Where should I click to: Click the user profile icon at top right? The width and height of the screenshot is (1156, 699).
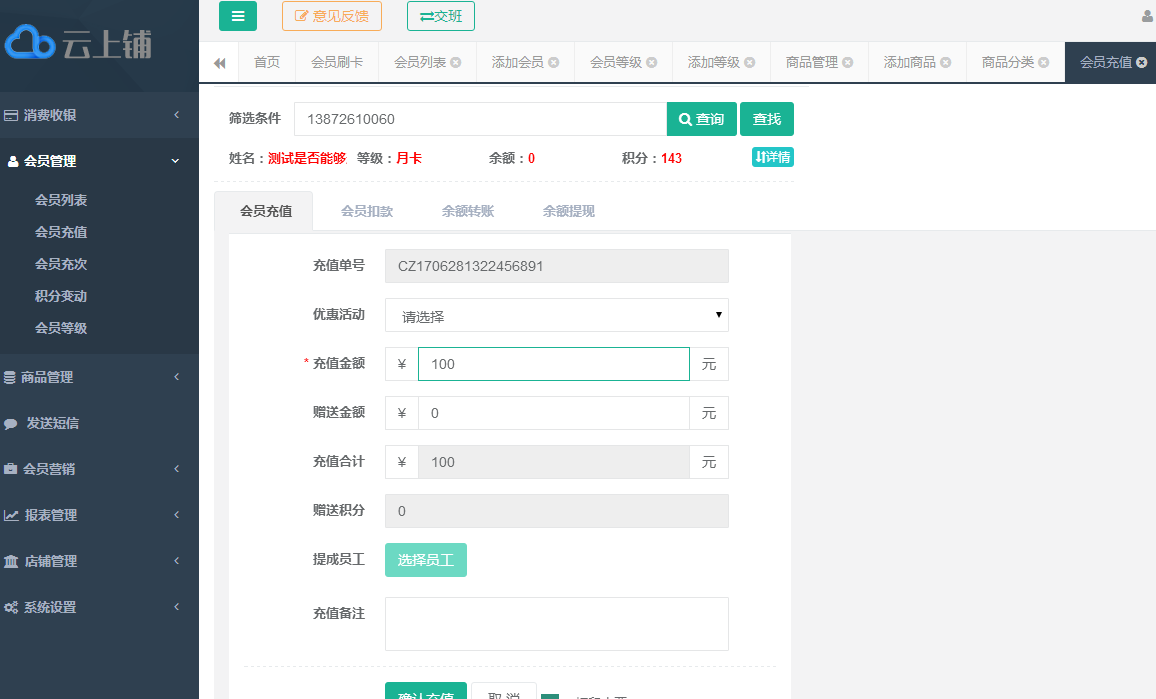[x=1147, y=16]
